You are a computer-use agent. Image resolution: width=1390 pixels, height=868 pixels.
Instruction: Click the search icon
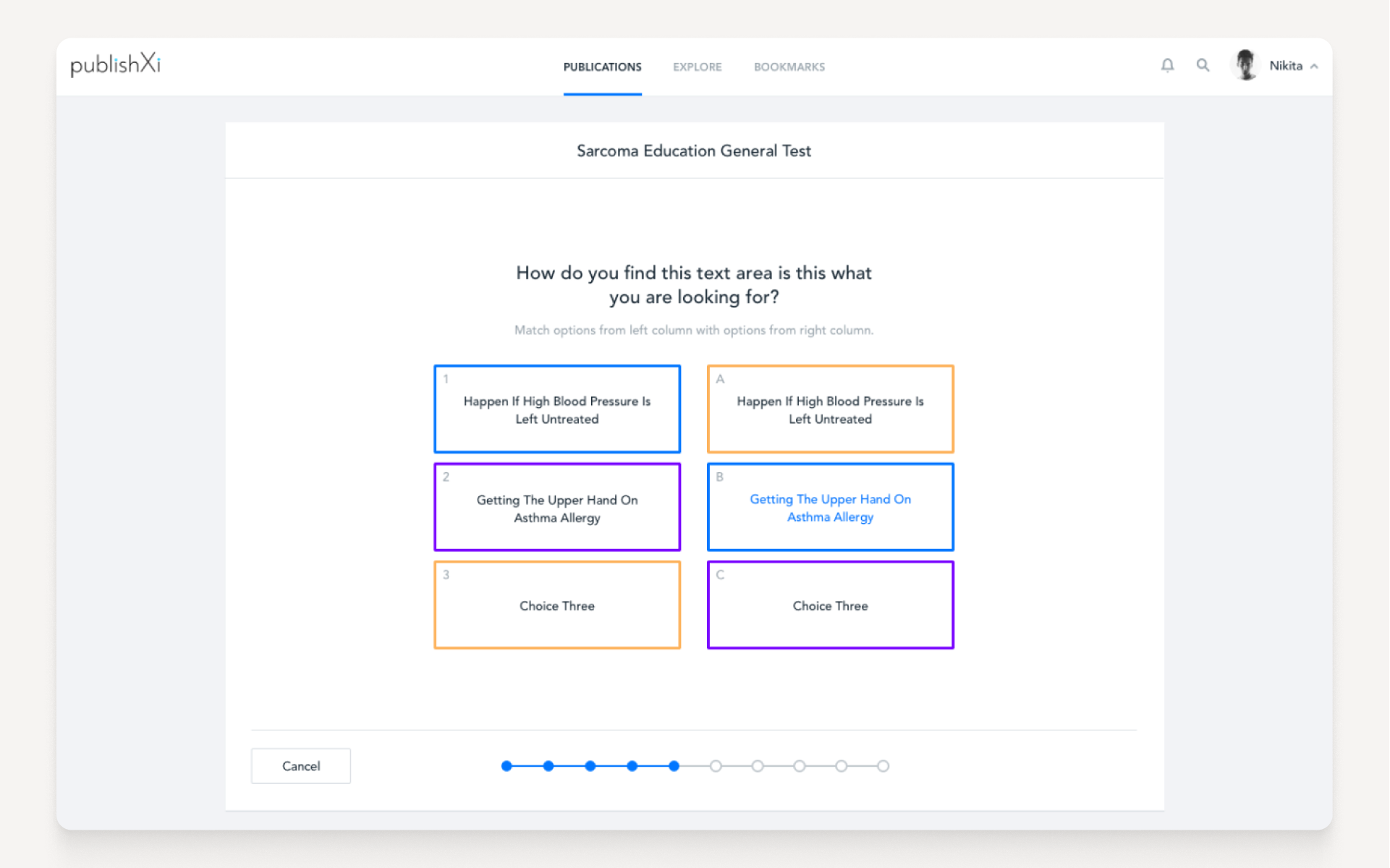point(1203,65)
